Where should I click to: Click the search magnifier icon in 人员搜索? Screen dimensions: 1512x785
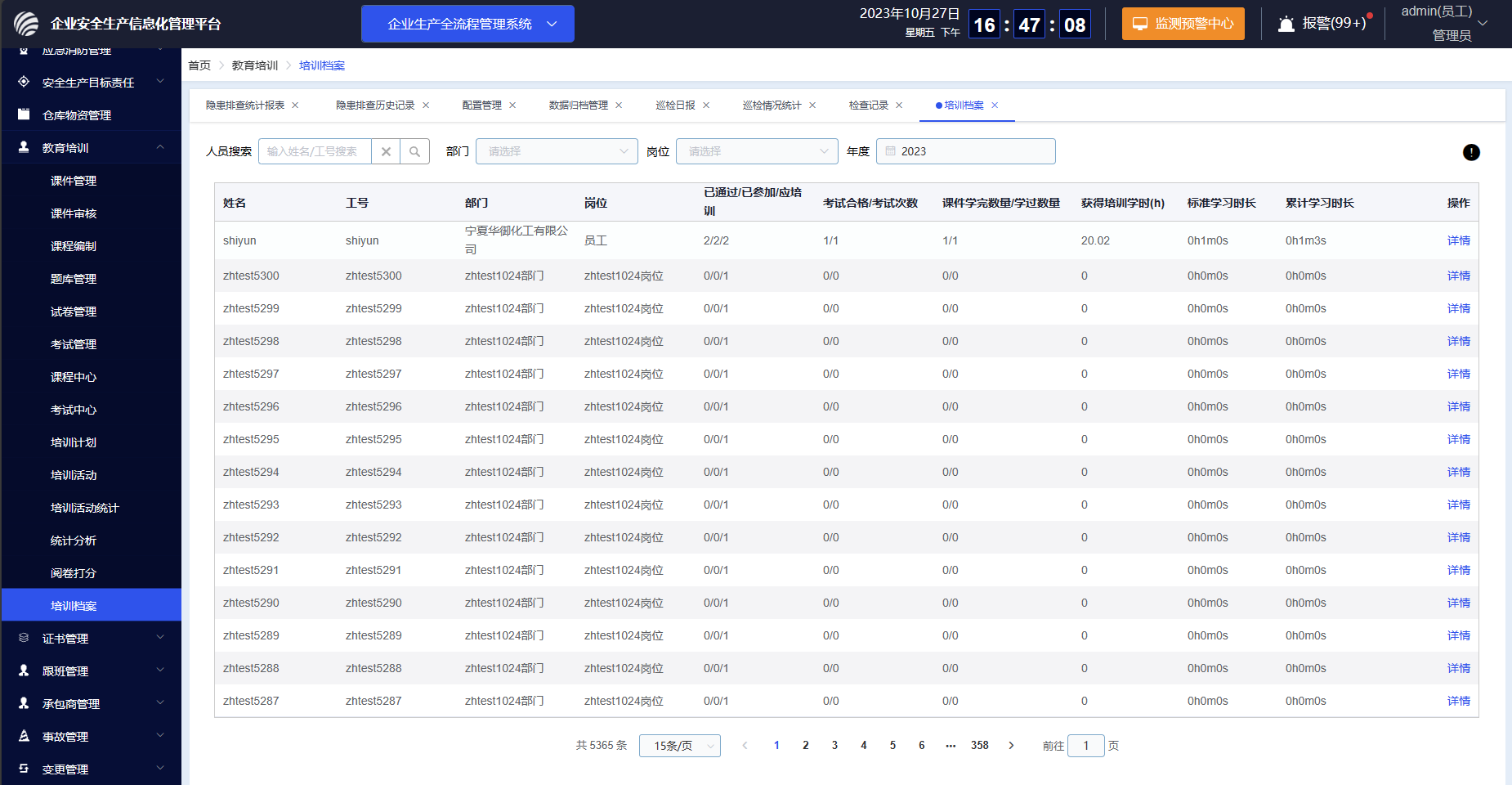(414, 151)
